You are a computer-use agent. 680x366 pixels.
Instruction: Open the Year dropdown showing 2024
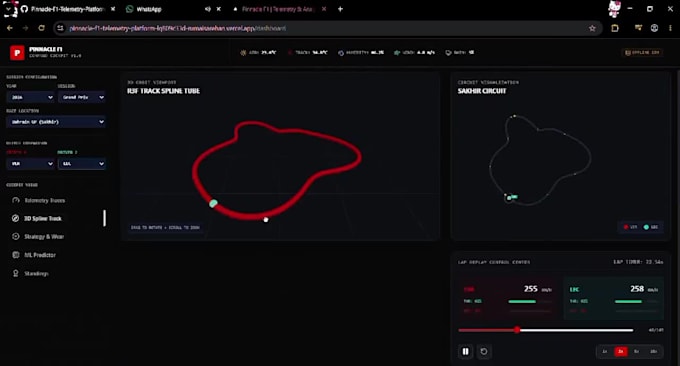30,97
